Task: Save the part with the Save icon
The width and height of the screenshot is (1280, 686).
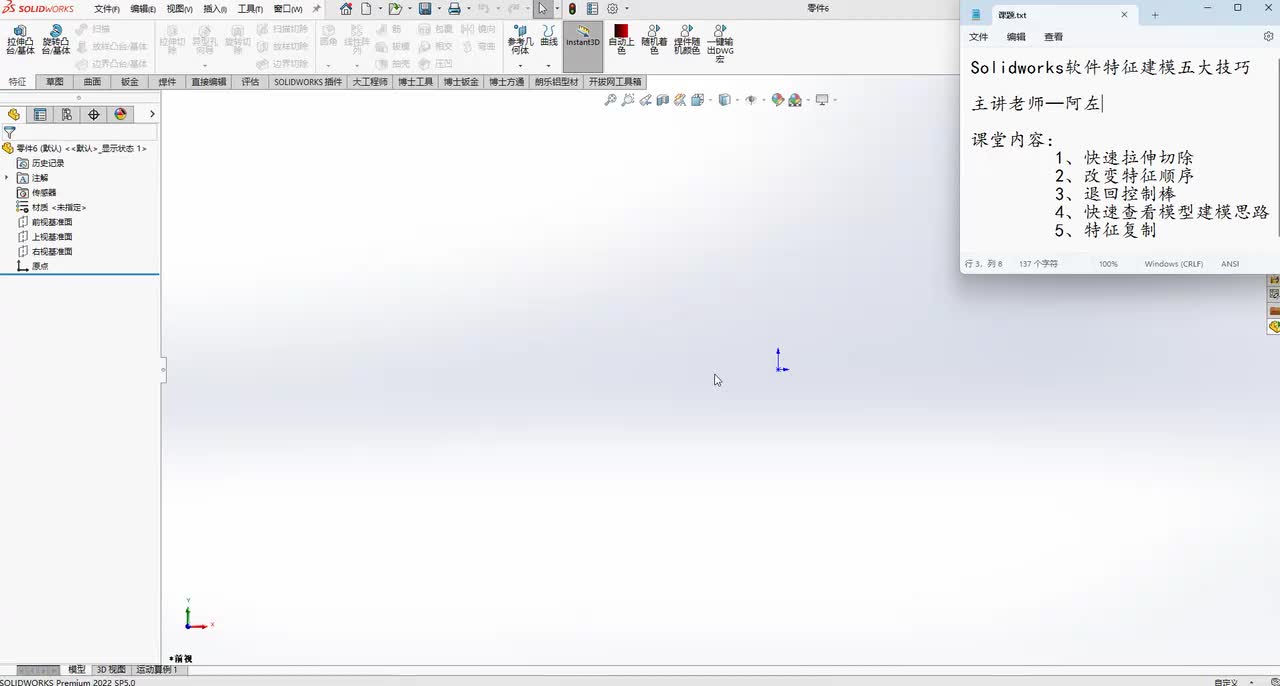Action: click(x=425, y=9)
